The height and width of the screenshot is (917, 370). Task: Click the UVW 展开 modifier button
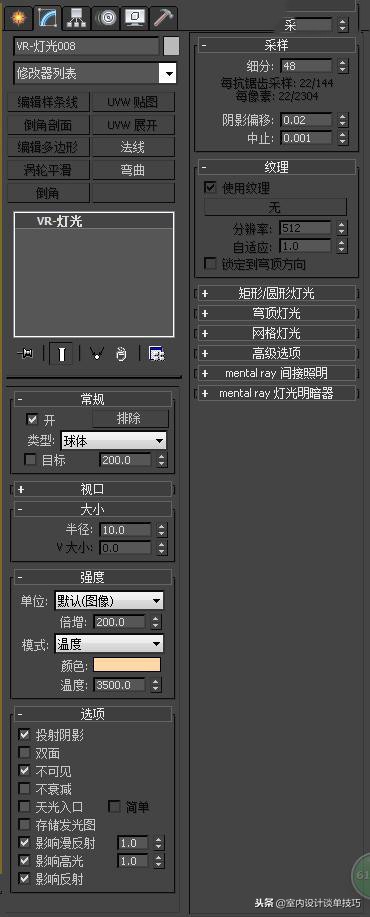click(133, 125)
